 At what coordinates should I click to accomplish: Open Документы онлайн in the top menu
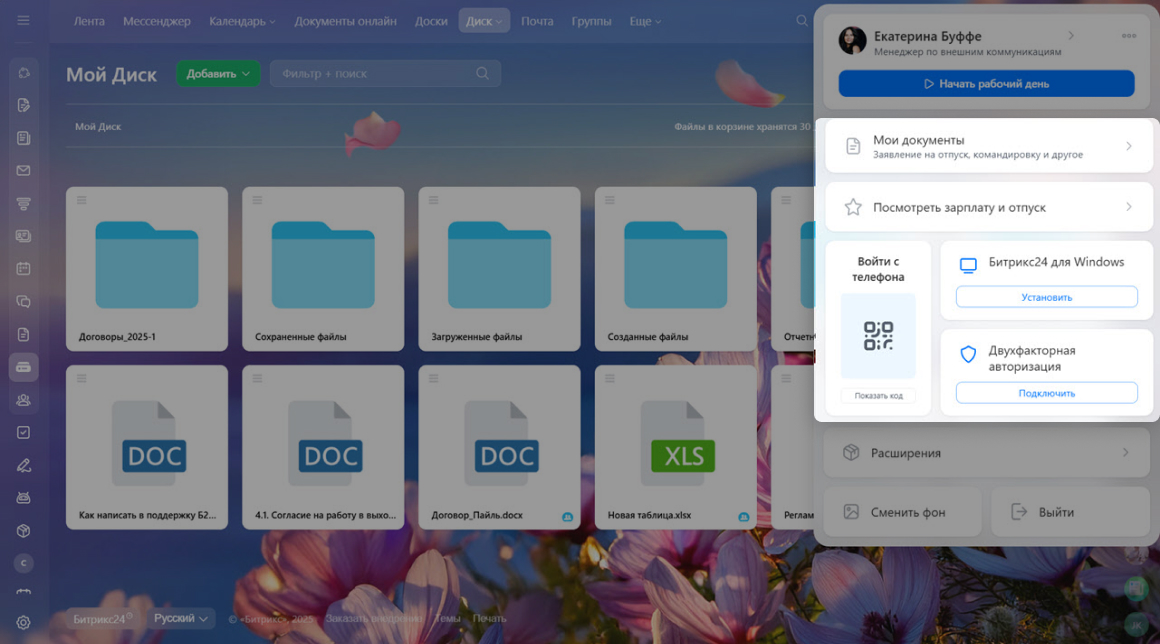(x=345, y=21)
